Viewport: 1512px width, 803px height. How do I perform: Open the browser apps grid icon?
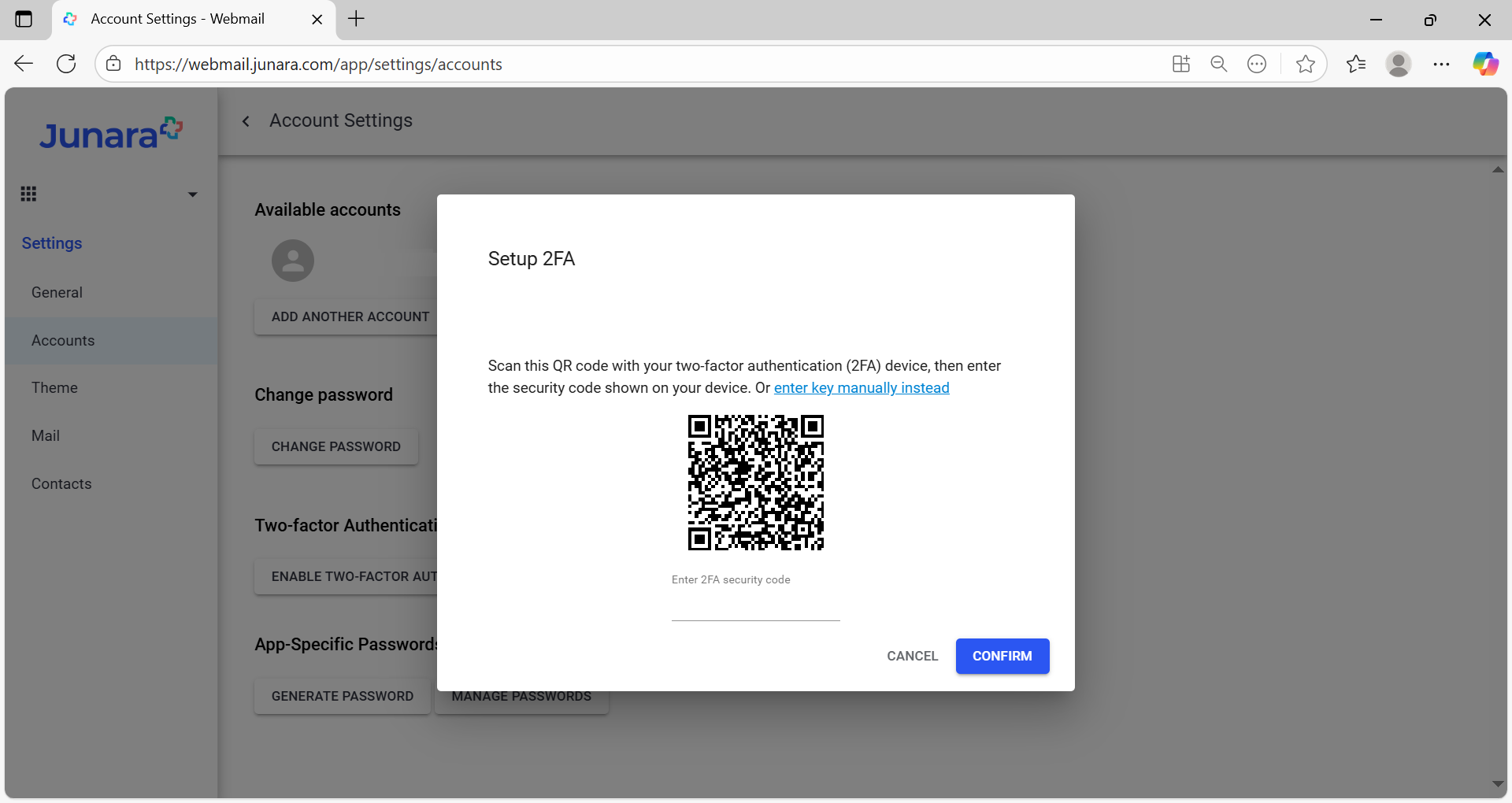[1181, 64]
